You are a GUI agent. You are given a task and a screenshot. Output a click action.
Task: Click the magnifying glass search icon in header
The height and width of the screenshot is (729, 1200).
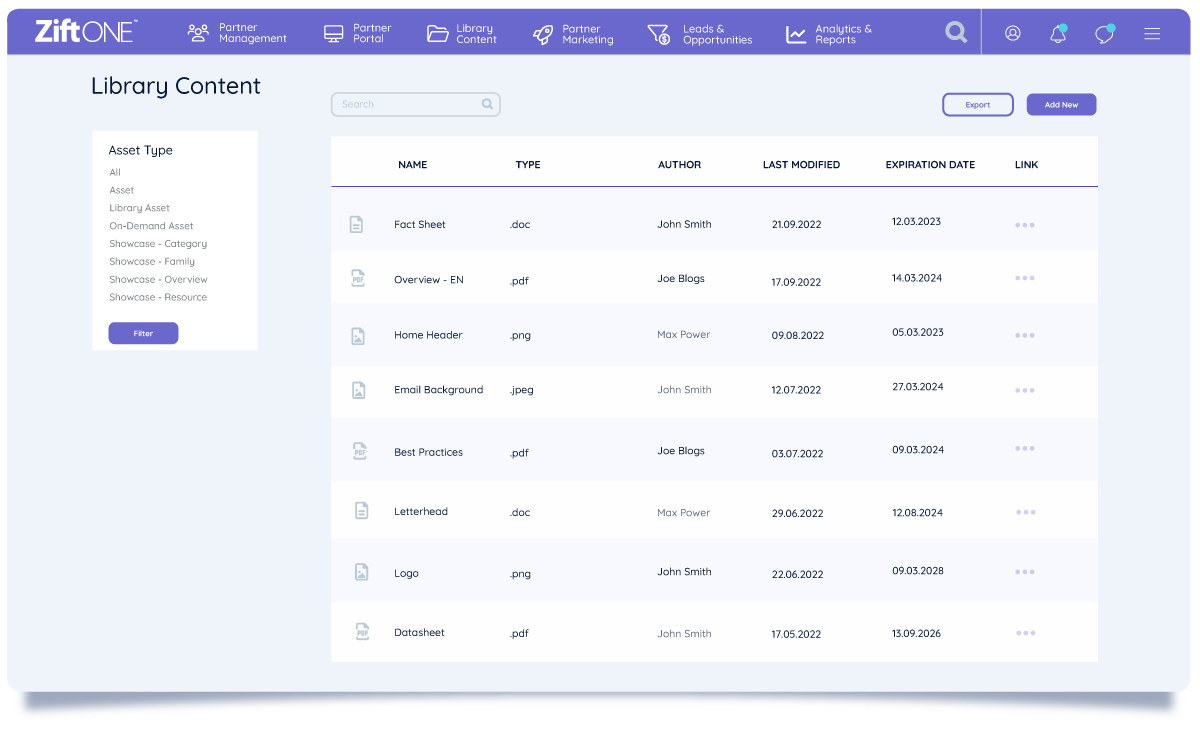pos(956,33)
